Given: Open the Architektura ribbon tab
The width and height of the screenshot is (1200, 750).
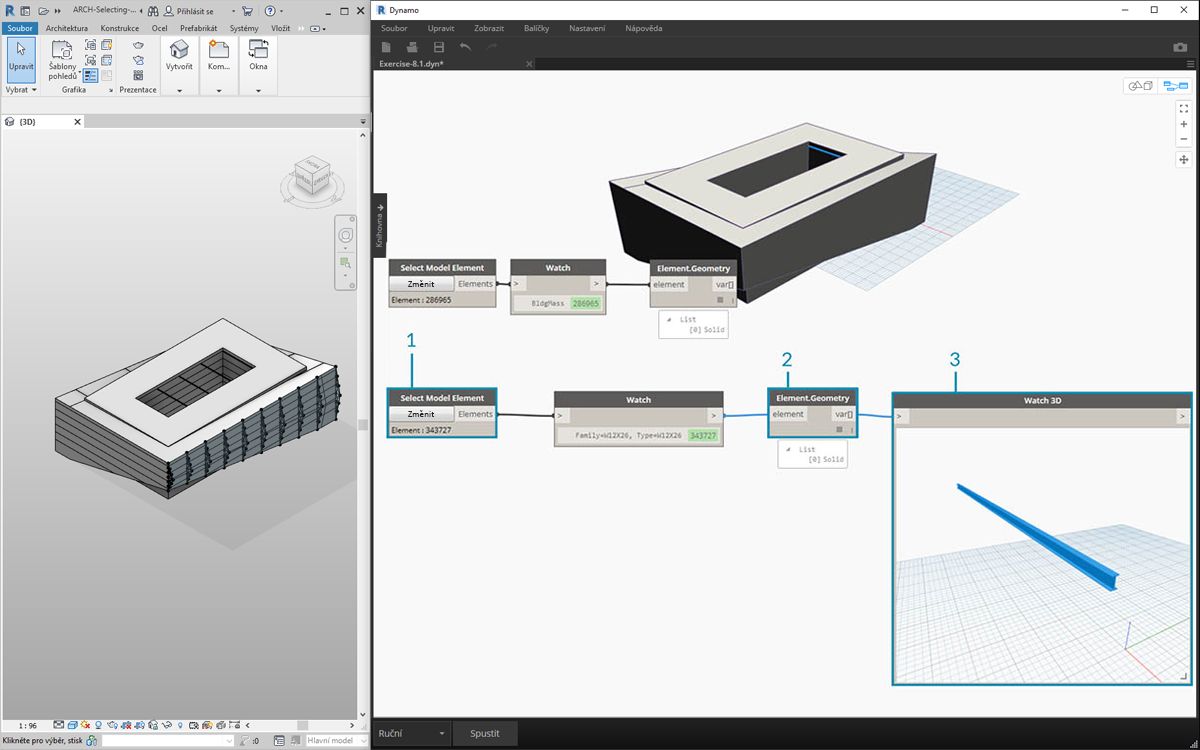Looking at the screenshot, I should tap(67, 28).
